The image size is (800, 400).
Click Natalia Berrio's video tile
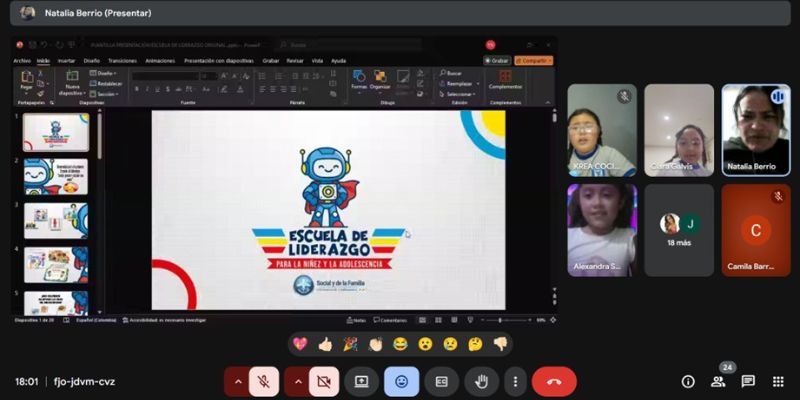[x=756, y=130]
